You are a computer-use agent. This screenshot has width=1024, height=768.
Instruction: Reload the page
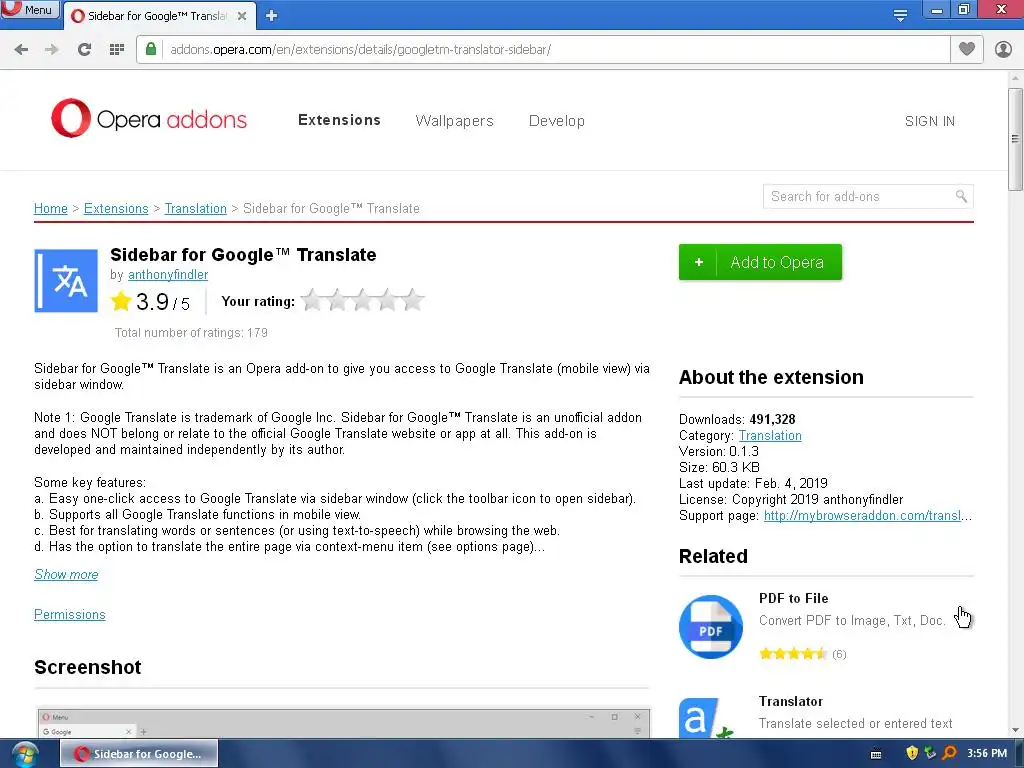[84, 50]
